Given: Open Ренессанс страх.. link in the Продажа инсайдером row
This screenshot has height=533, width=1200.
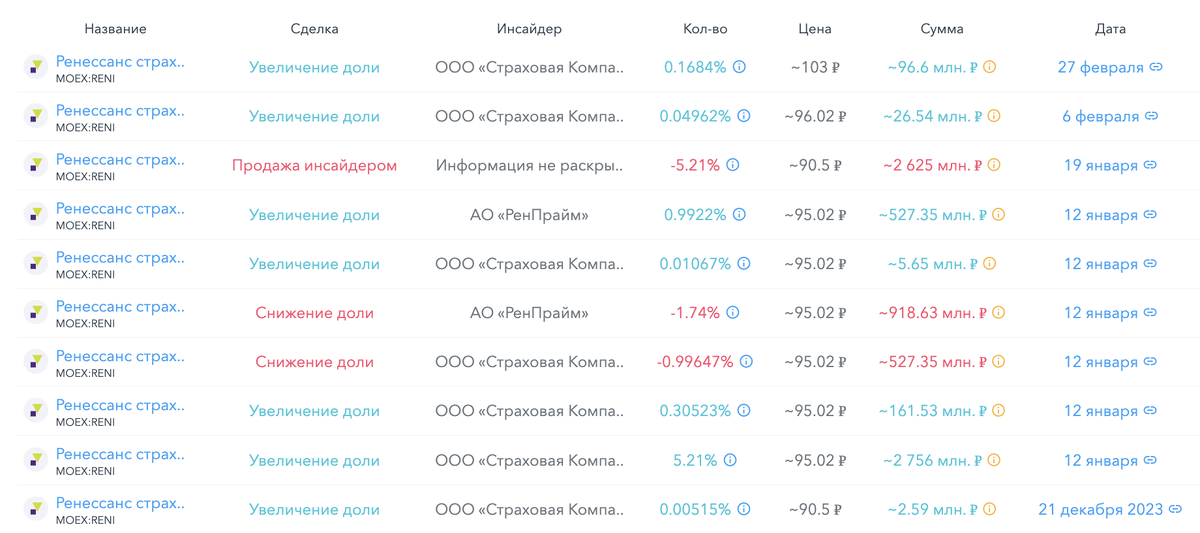Looking at the screenshot, I should [x=120, y=159].
